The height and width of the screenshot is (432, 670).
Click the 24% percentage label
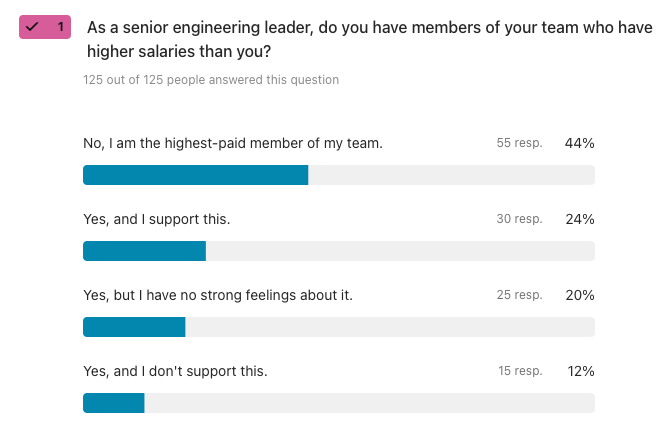click(580, 219)
